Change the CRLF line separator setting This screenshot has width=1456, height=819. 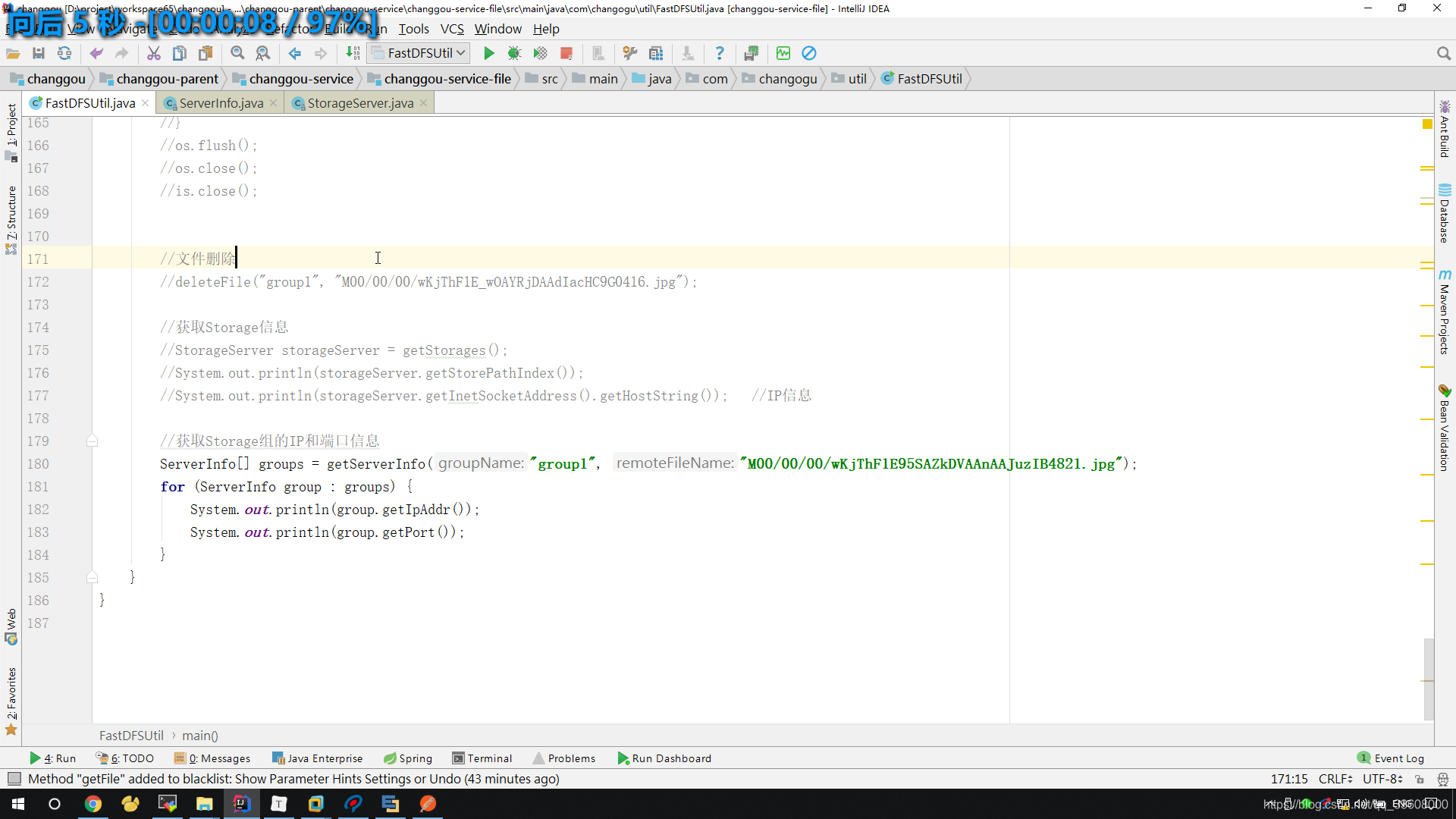tap(1335, 779)
